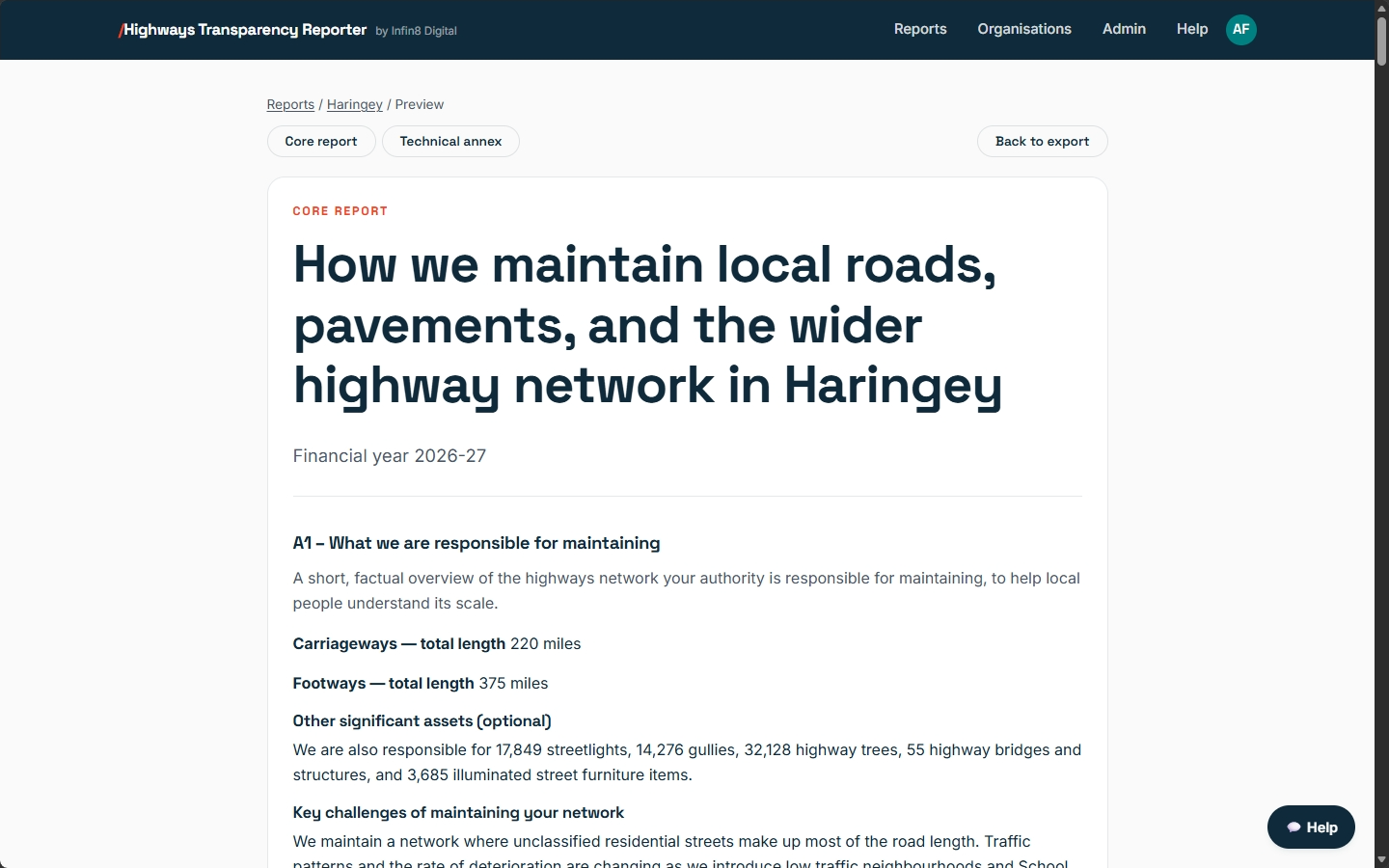Click the 'Footways — total length' line
This screenshot has height=868, width=1389.
pos(421,683)
